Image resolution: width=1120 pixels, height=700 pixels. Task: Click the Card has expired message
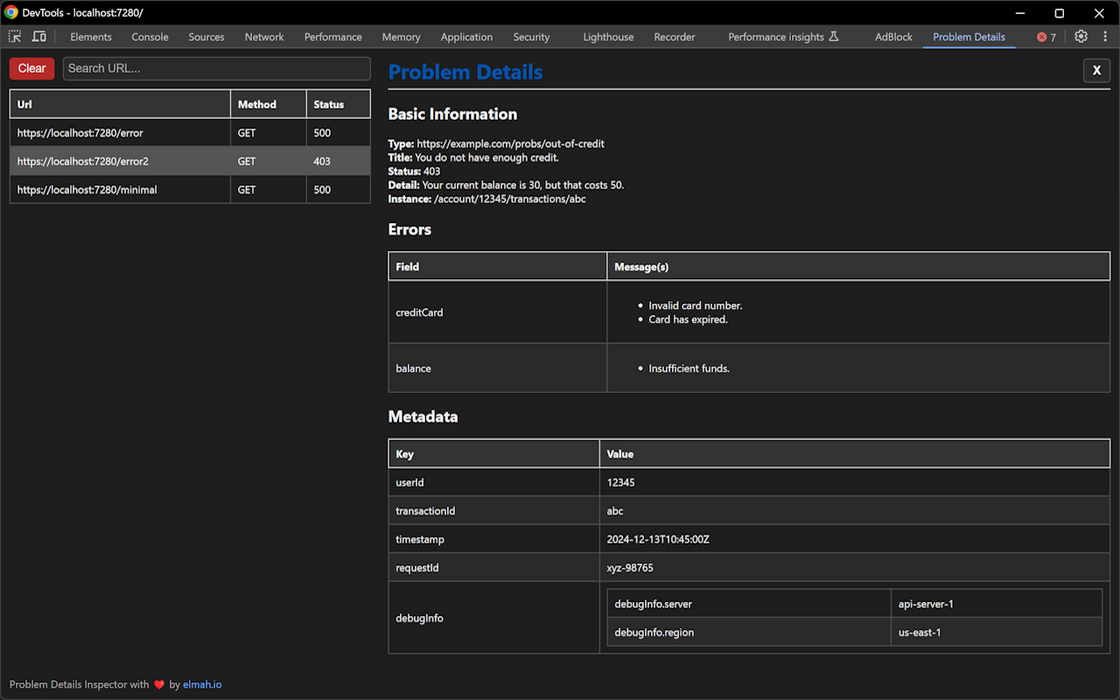[x=688, y=319]
